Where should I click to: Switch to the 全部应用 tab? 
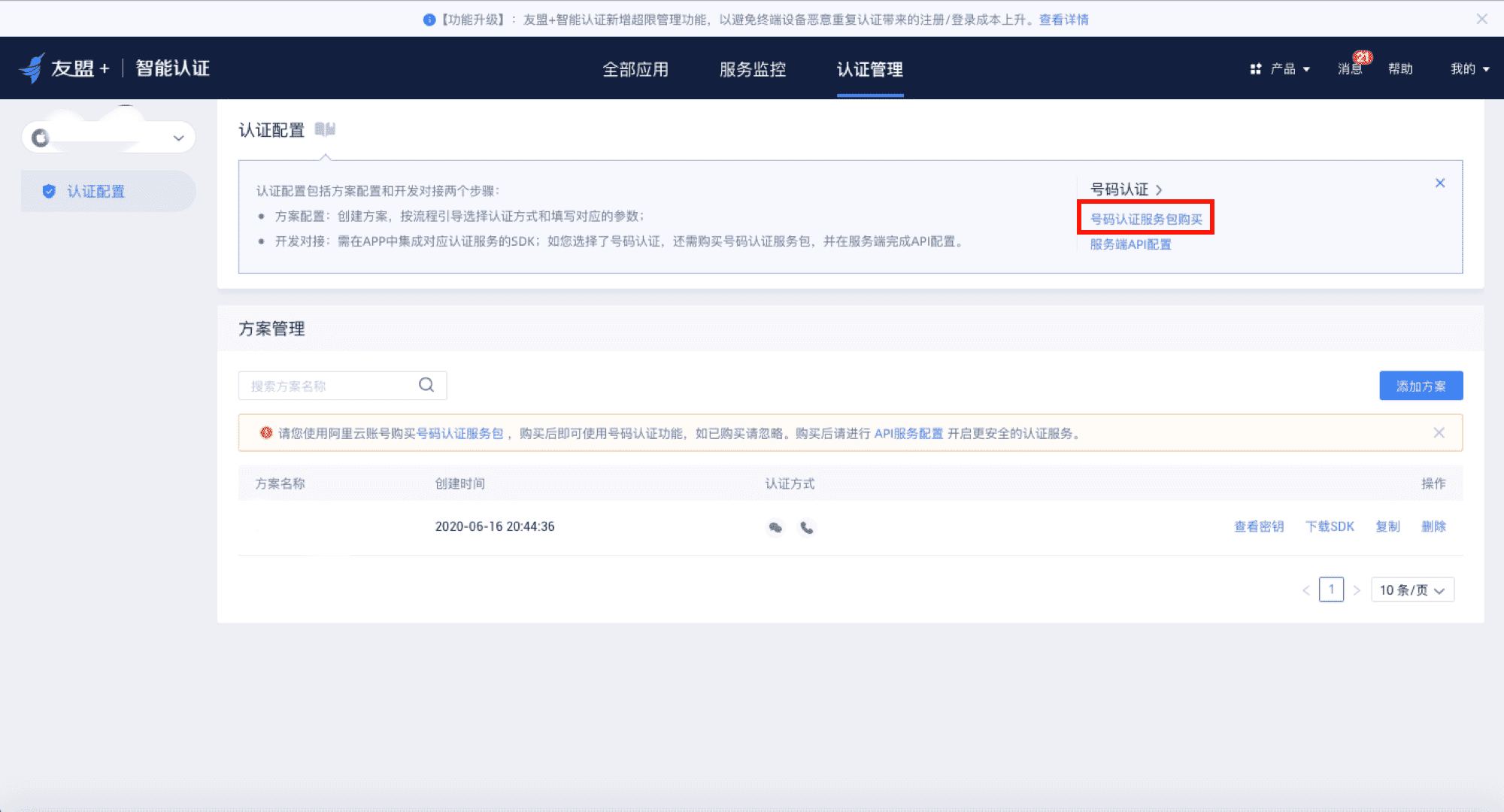[x=635, y=69]
